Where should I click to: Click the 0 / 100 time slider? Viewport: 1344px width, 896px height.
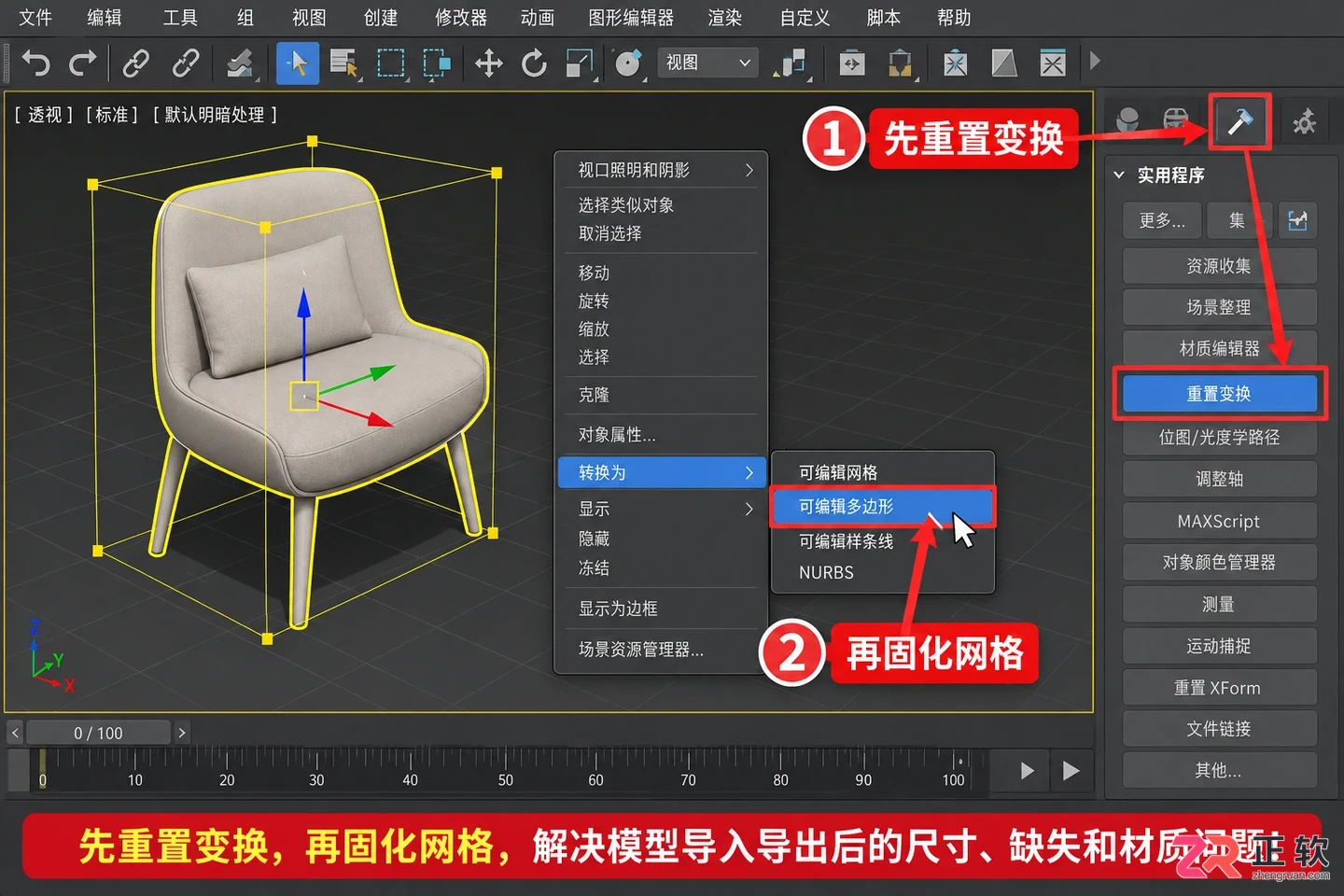click(x=98, y=733)
